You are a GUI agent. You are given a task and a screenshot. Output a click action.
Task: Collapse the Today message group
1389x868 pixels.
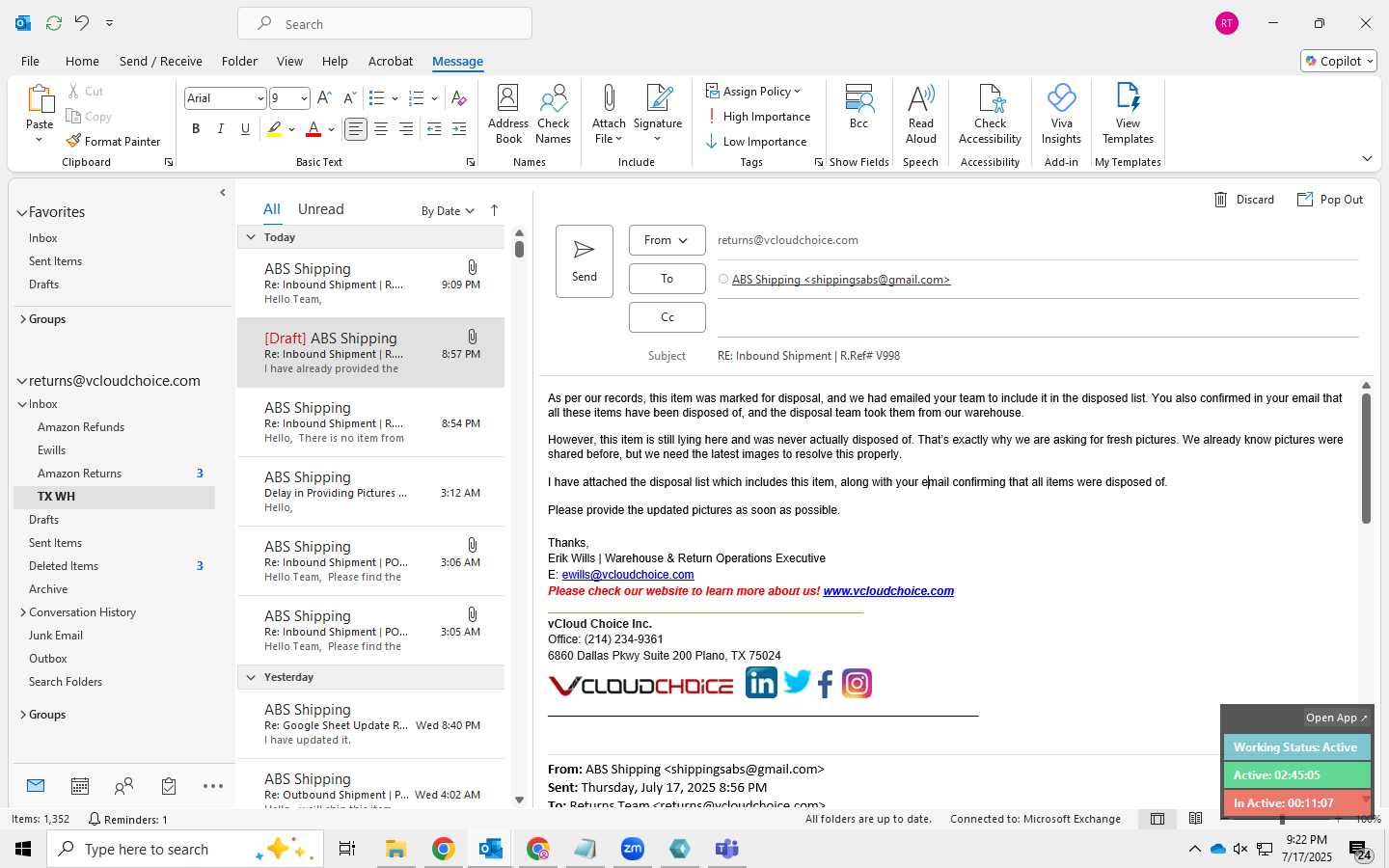(251, 237)
